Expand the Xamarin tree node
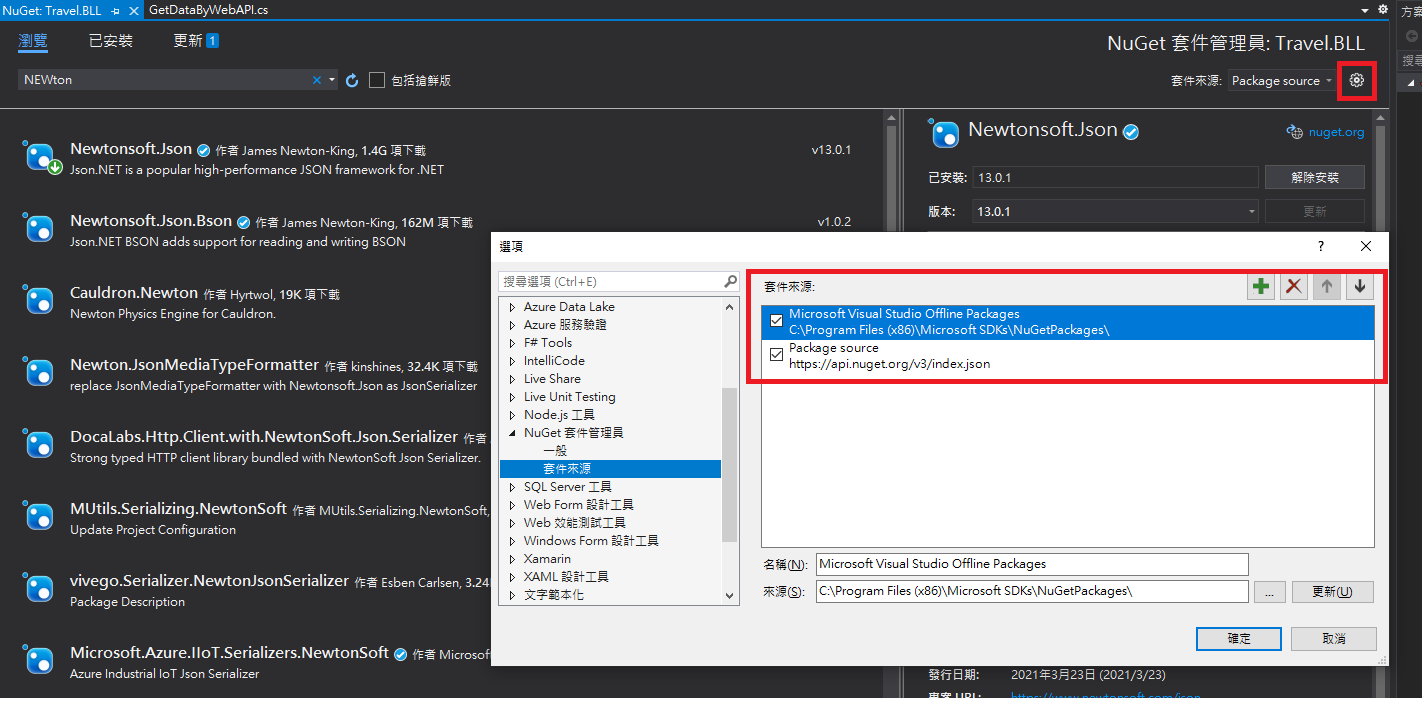This screenshot has height=702, width=1422. pyautogui.click(x=513, y=559)
